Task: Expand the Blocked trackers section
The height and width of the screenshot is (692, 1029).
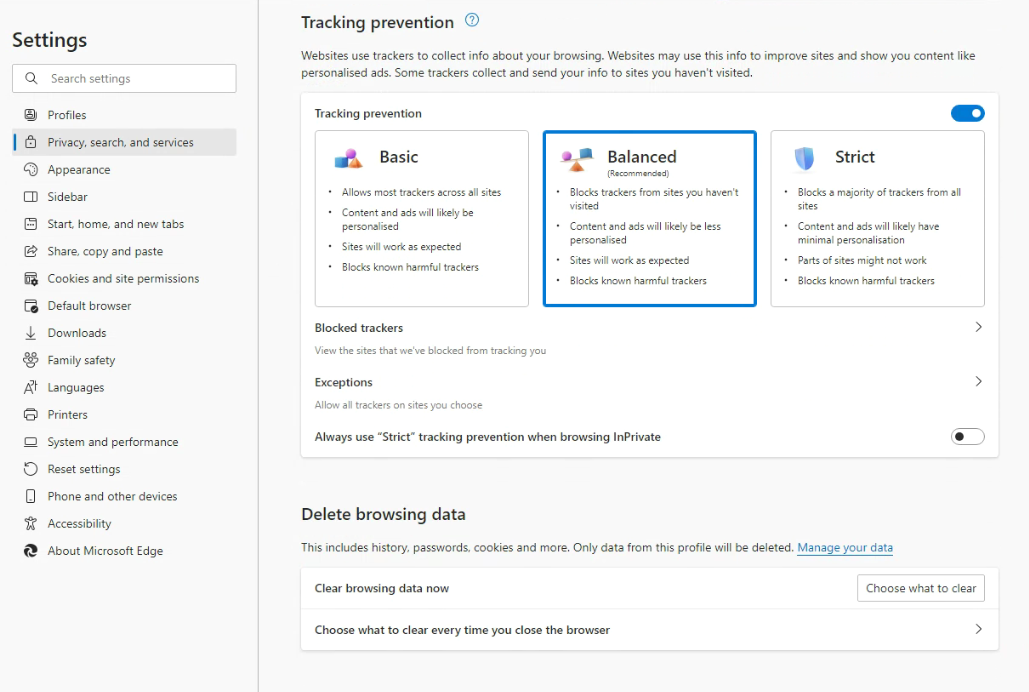Action: (978, 327)
